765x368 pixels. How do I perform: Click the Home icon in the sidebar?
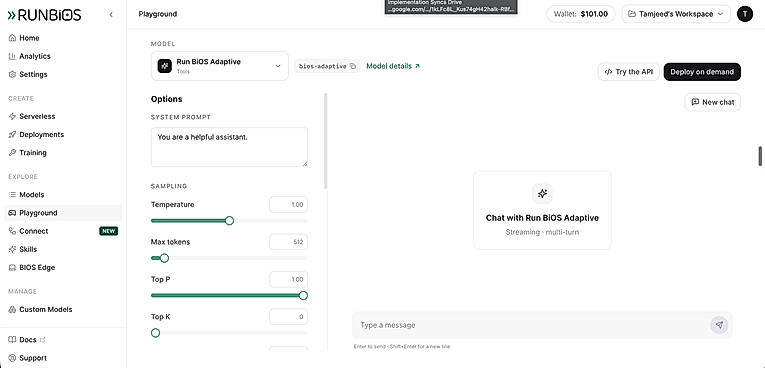point(12,38)
